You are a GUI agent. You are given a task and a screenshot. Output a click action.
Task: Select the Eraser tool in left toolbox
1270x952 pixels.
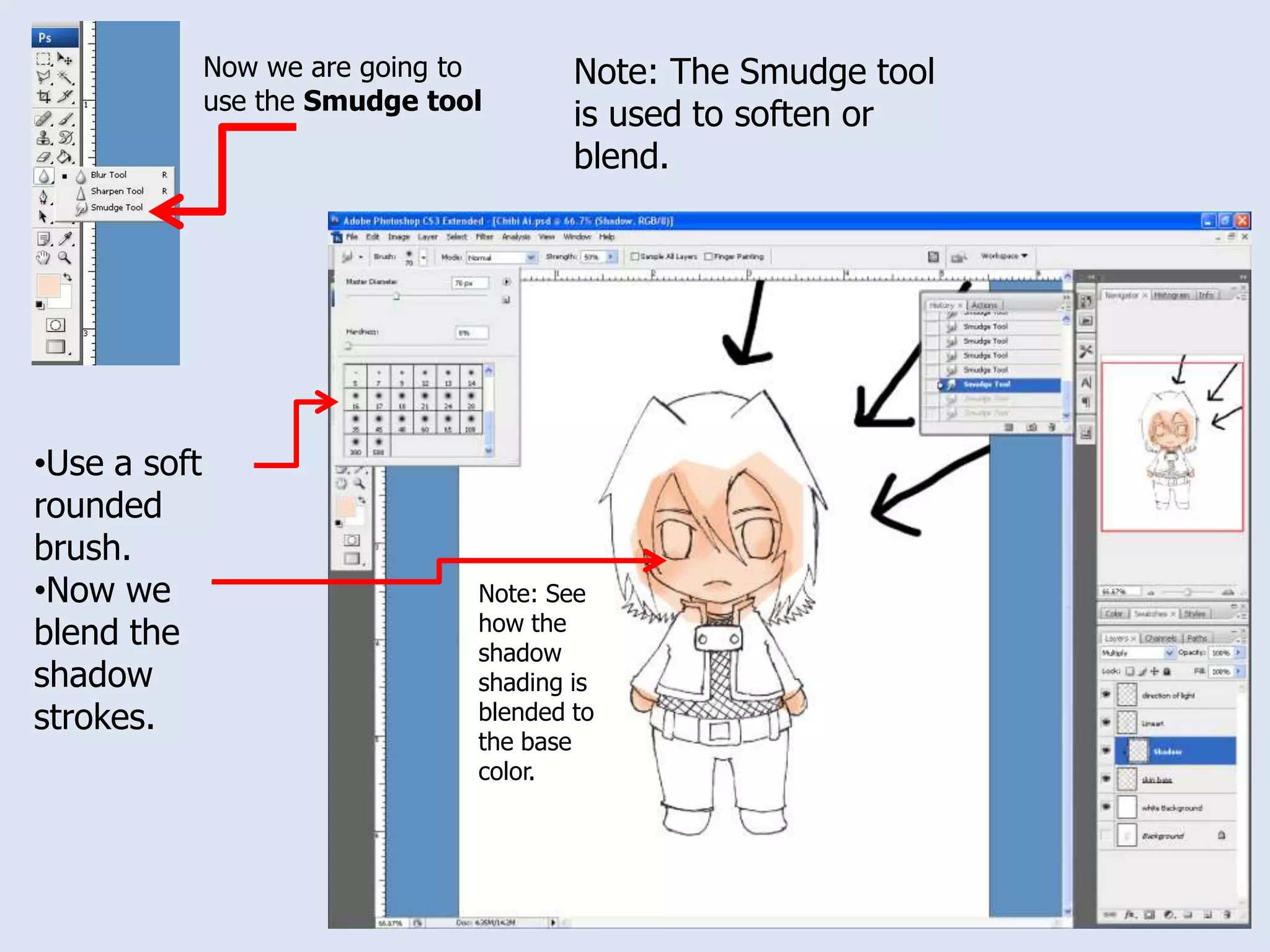pyautogui.click(x=43, y=157)
